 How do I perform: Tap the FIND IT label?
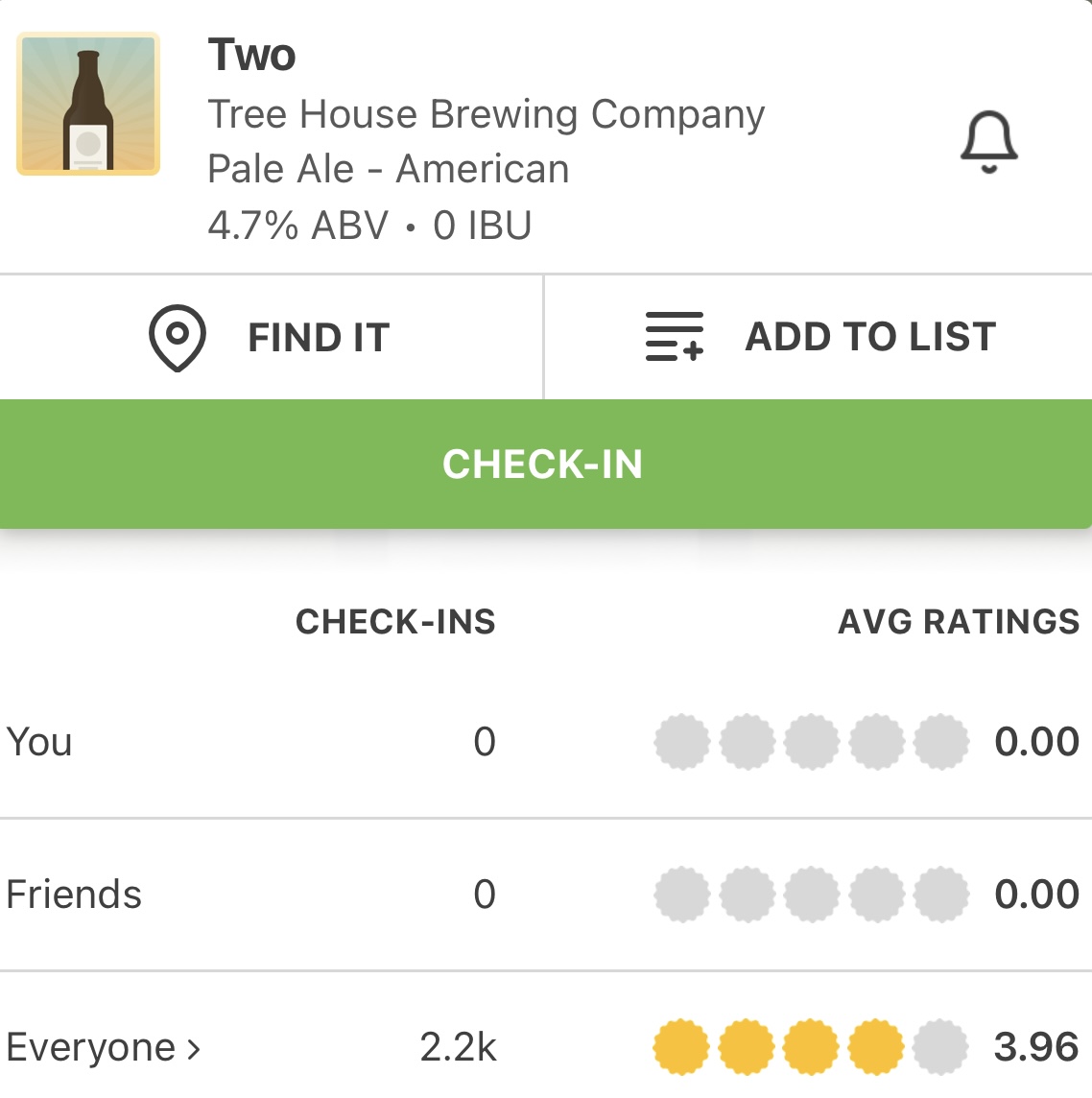pyautogui.click(x=319, y=338)
